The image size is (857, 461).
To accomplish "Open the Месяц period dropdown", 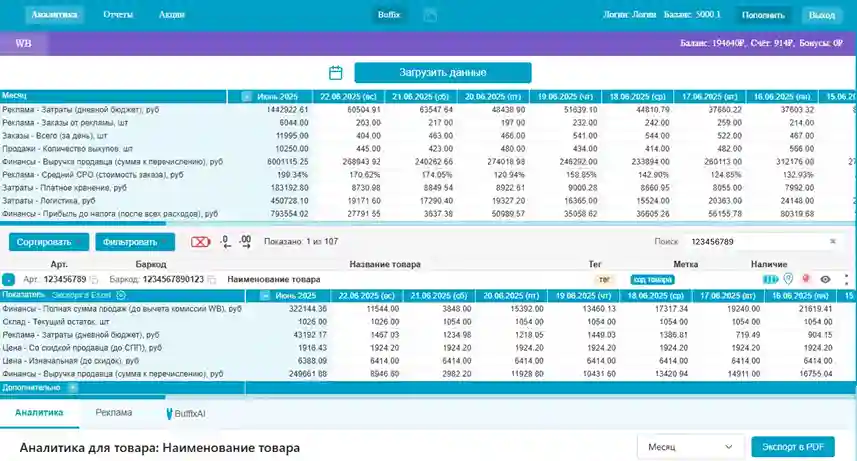I will click(688, 447).
